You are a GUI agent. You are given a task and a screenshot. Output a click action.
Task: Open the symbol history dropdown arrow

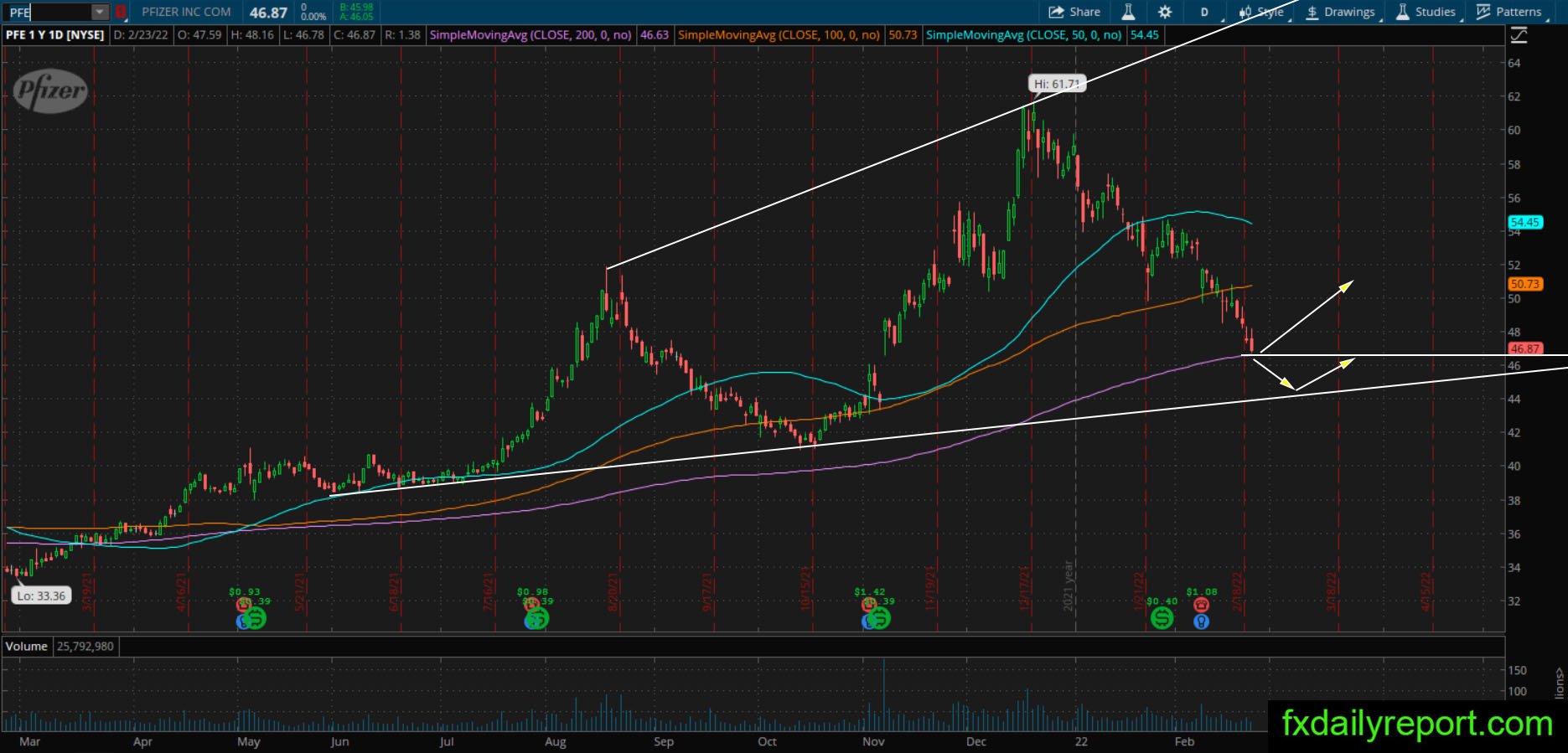click(x=100, y=12)
